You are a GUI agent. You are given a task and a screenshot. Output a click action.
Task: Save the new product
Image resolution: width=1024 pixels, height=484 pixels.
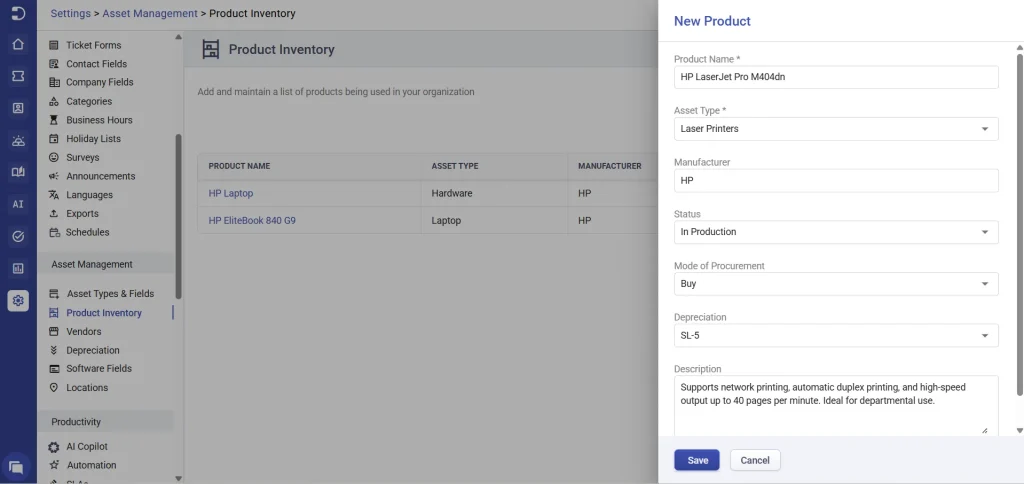point(697,460)
